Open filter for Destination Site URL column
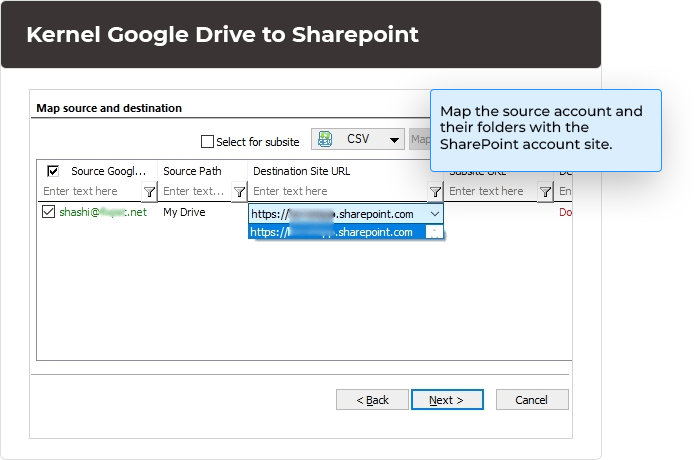This screenshot has height=460, width=700. (435, 192)
